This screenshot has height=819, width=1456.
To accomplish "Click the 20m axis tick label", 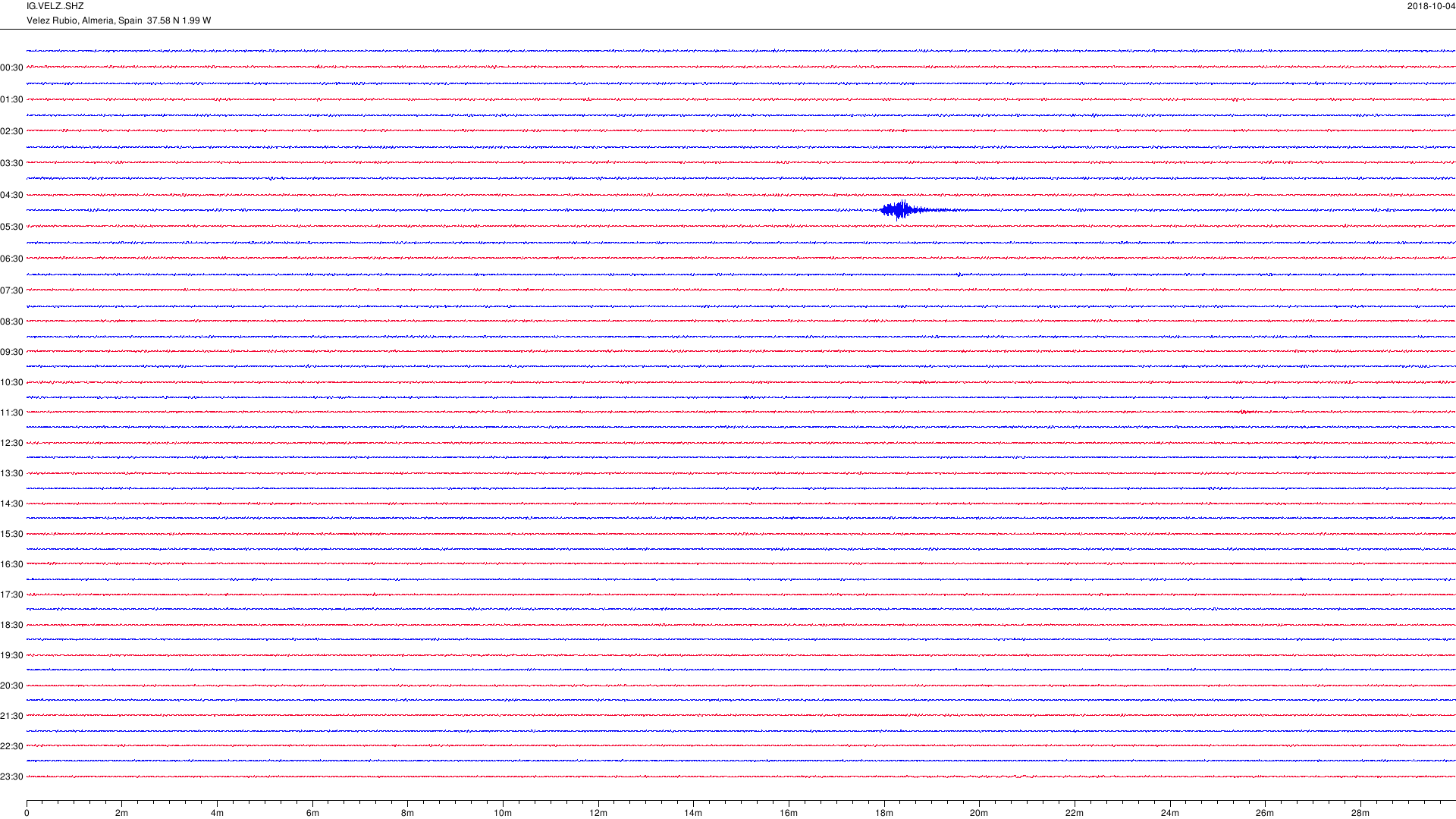I will tap(979, 814).
